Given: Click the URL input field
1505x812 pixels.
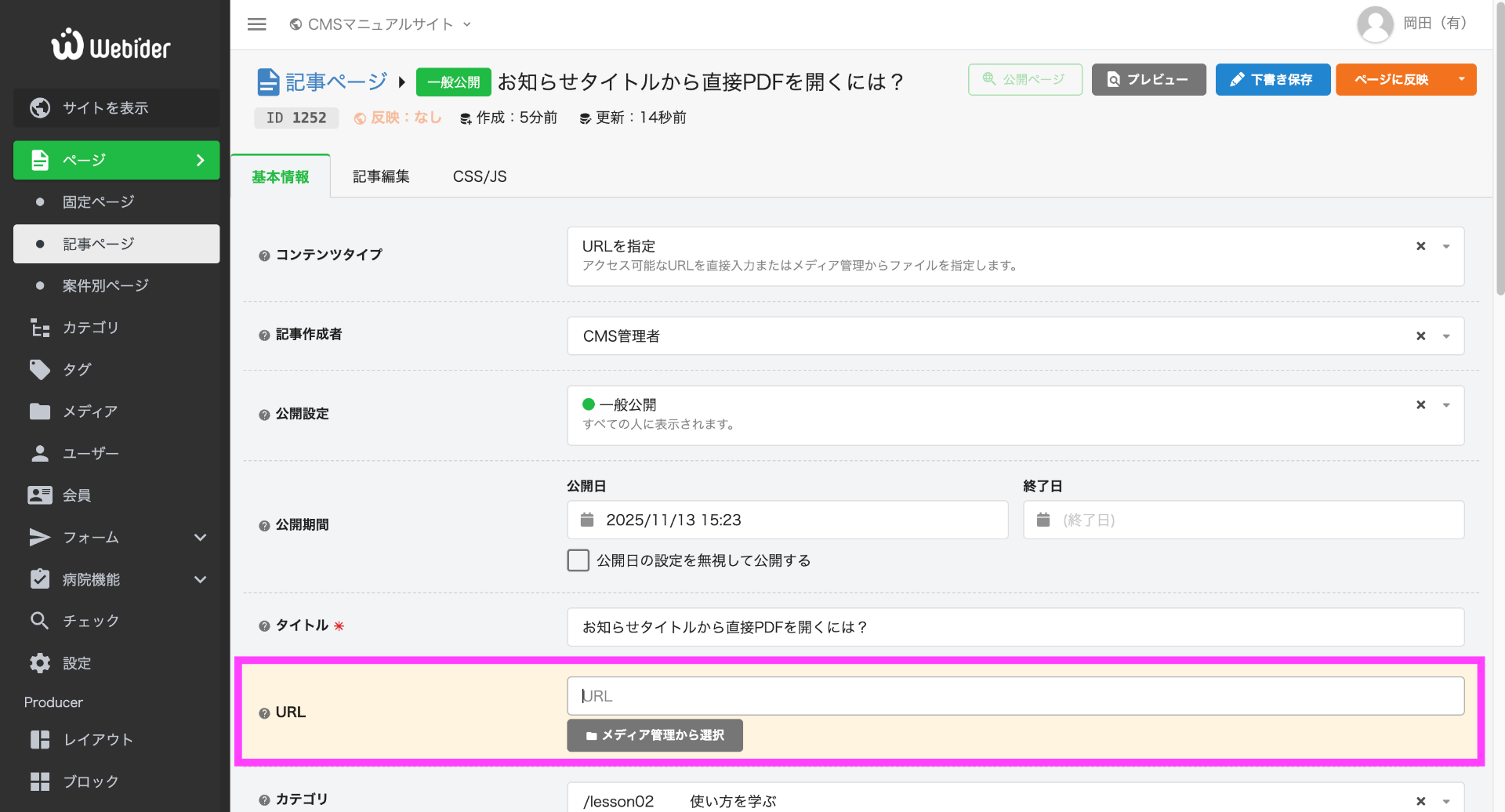Looking at the screenshot, I should click(x=1015, y=696).
